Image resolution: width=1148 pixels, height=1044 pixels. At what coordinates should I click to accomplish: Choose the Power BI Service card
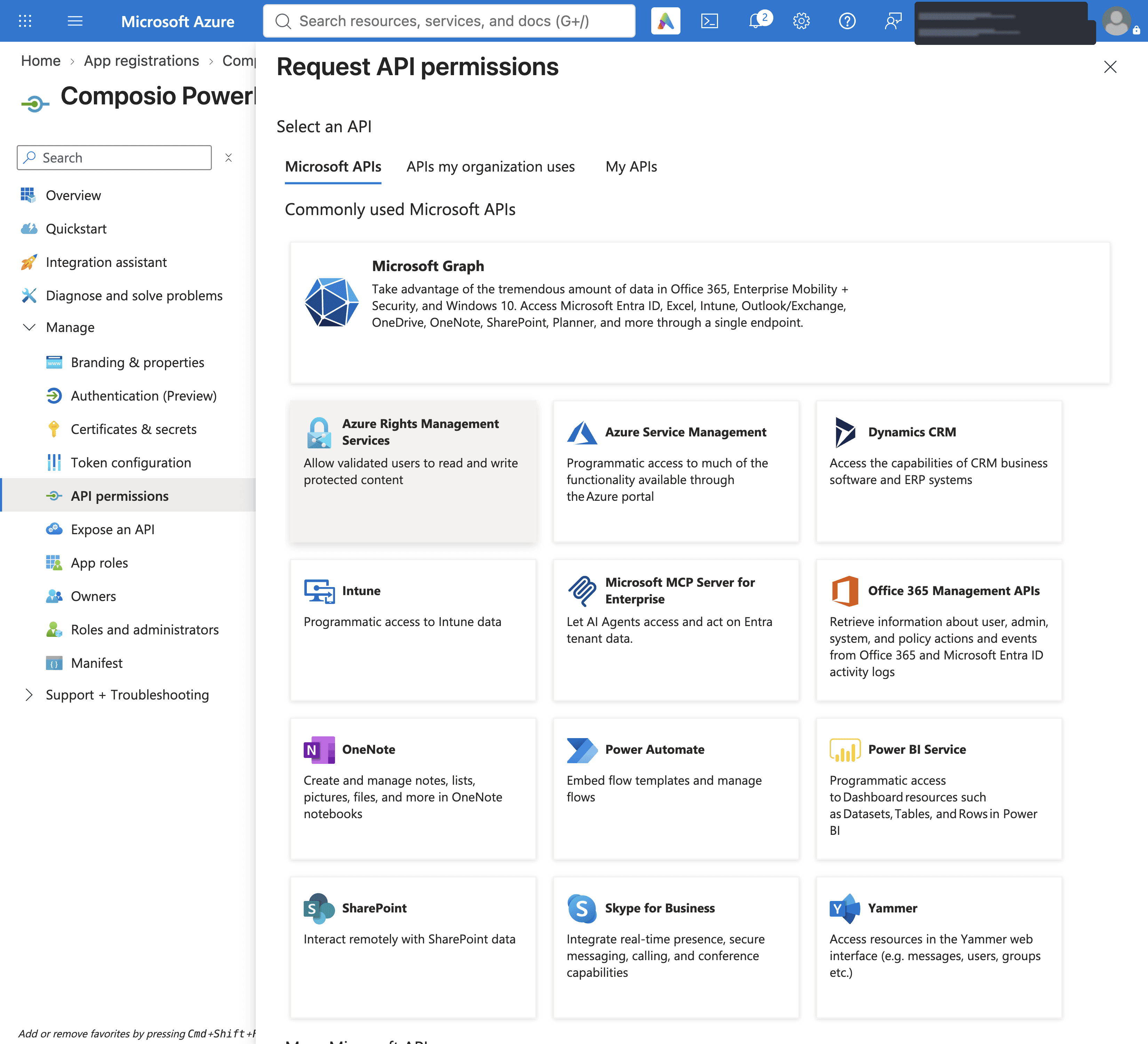939,789
